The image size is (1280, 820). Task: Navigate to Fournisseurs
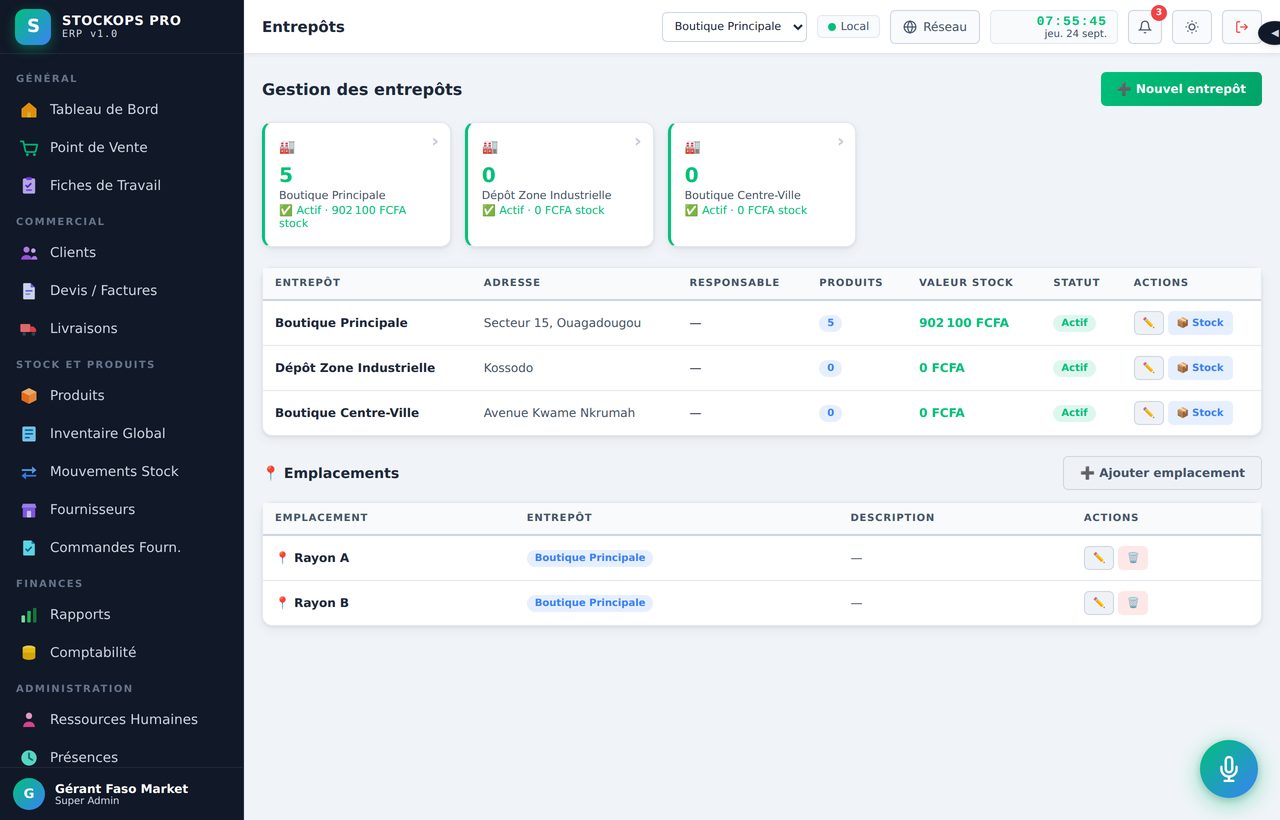click(122, 510)
